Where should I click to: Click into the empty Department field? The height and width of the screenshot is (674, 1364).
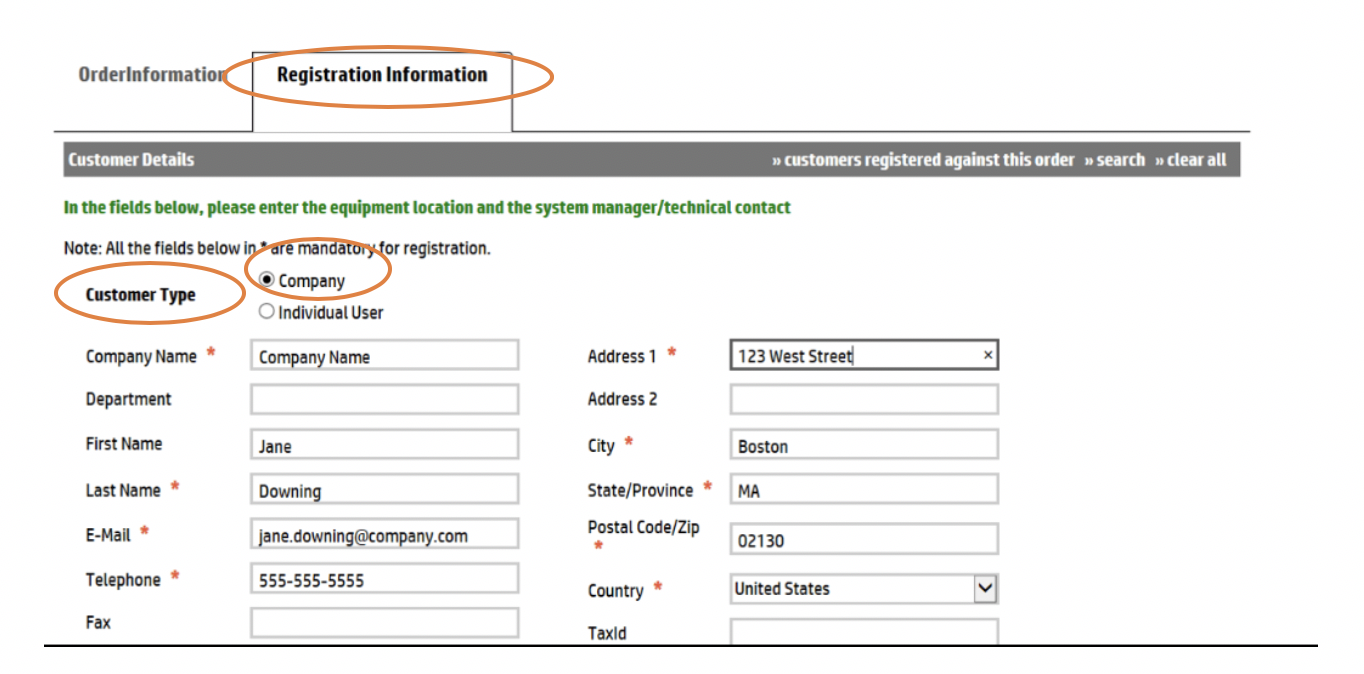point(385,399)
